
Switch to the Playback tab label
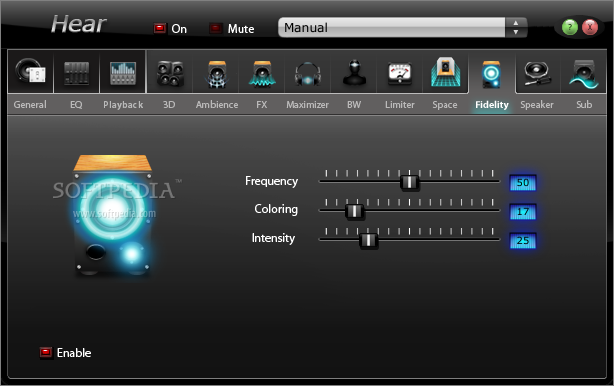coord(123,105)
